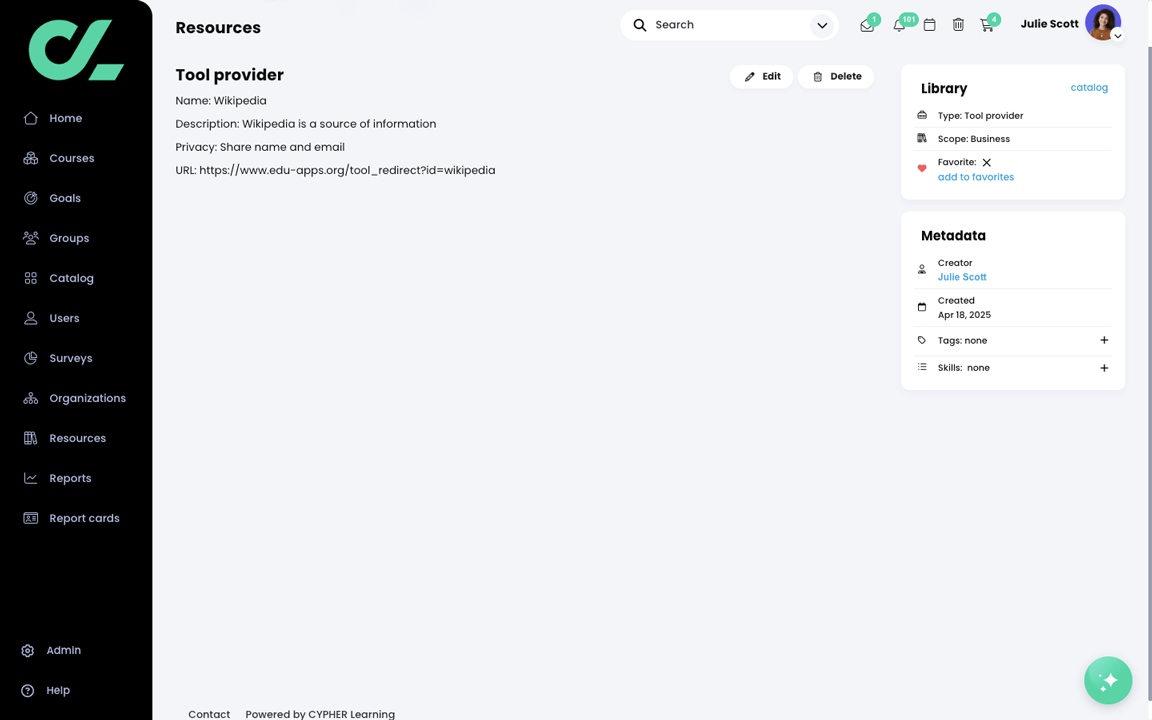Open Resources in the sidebar
Image resolution: width=1152 pixels, height=720 pixels.
pos(76,439)
